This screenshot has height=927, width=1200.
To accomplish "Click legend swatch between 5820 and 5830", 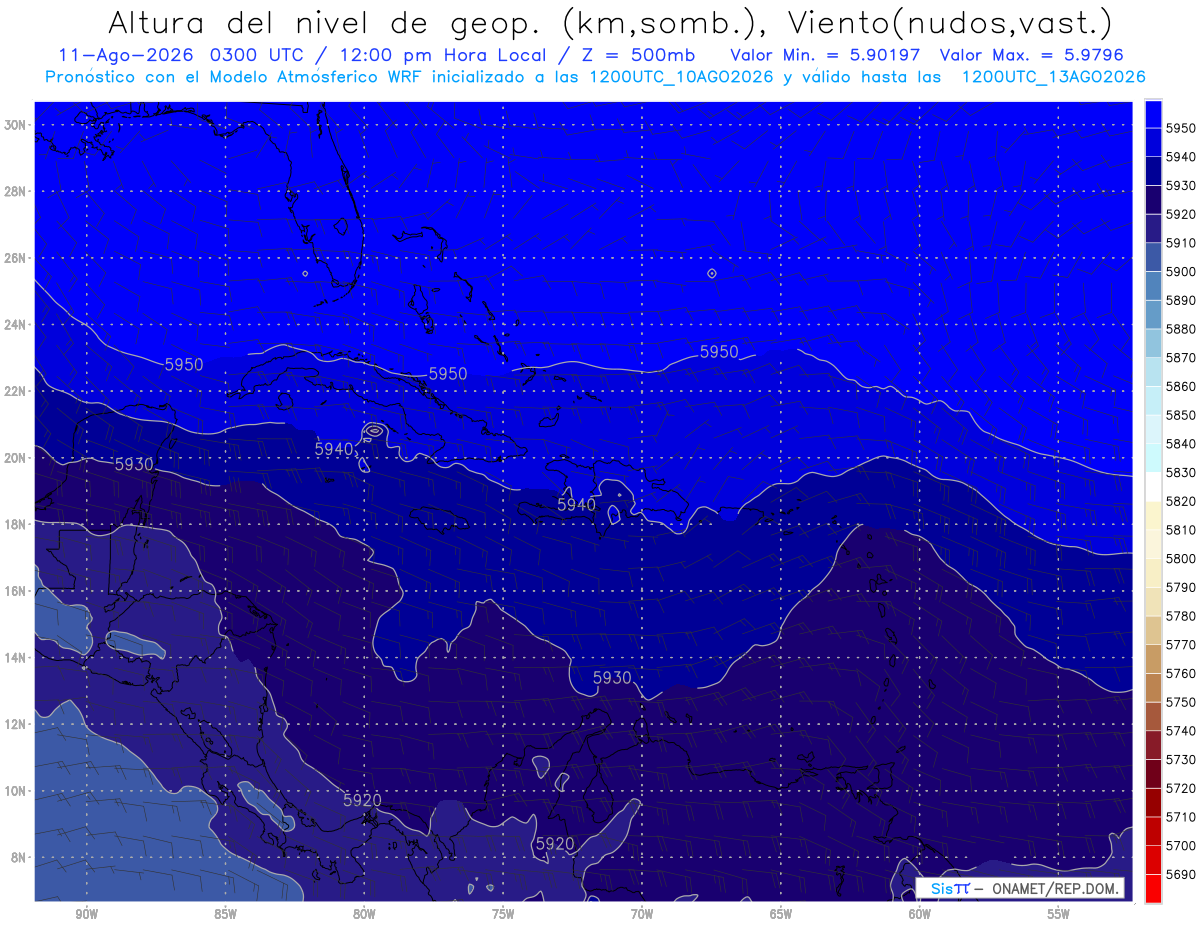I will pos(1153,487).
